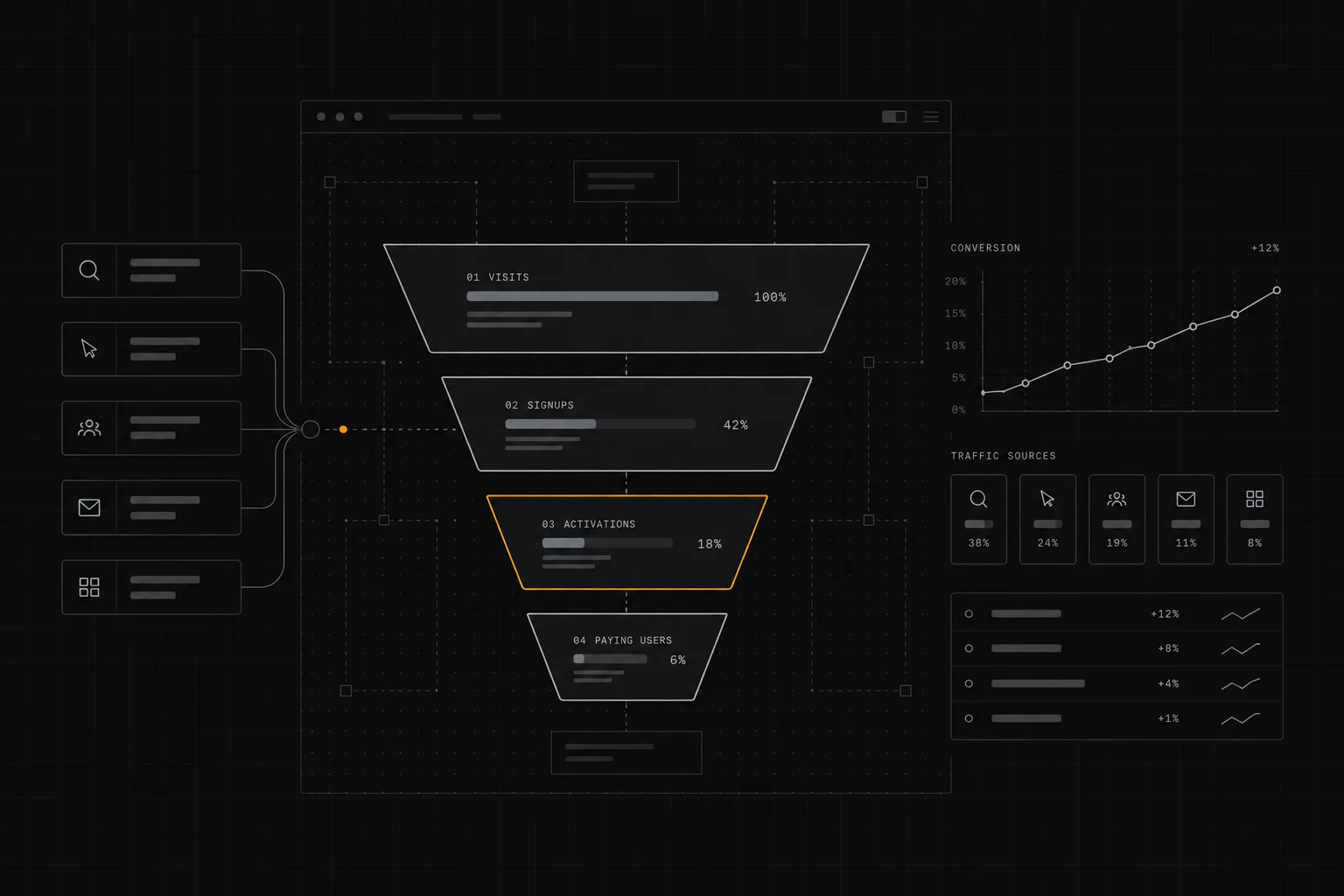
Task: Click the people icon in the source card beside the funnel
Action: pos(89,428)
